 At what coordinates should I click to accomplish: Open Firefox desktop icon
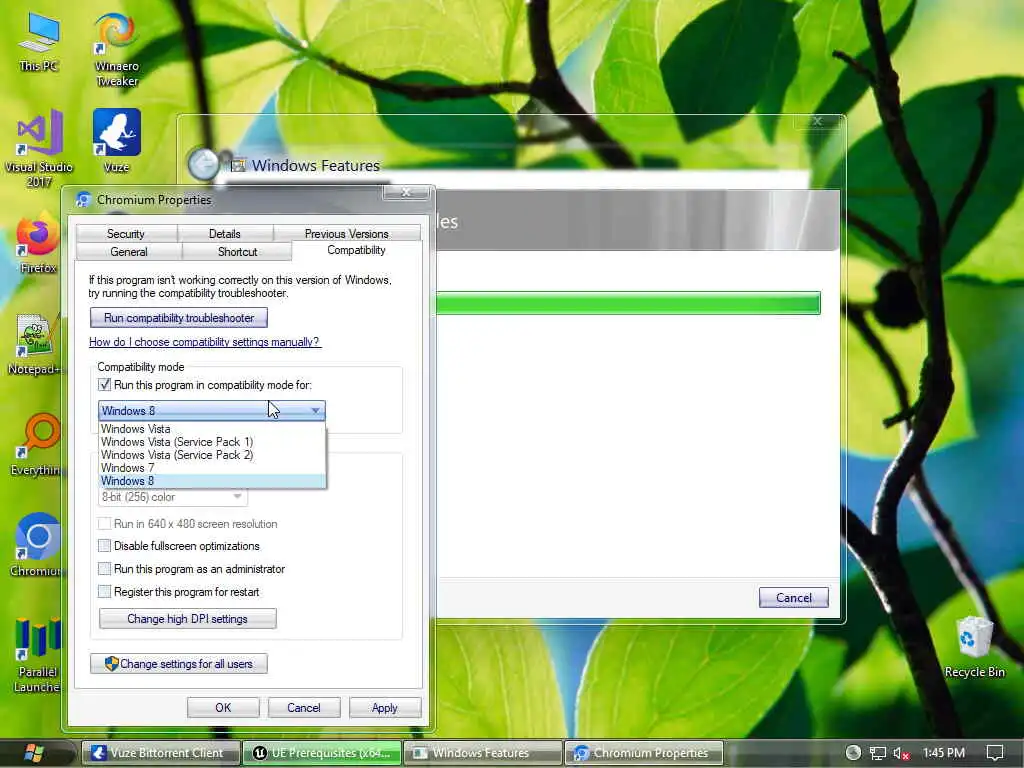38,242
